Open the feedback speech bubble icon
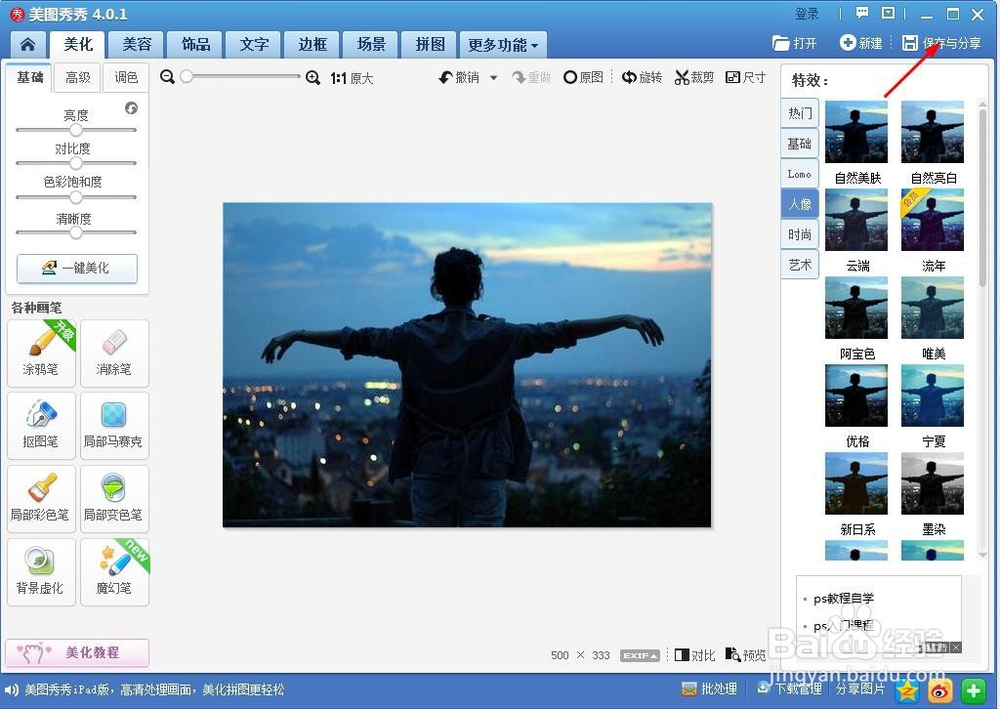The height and width of the screenshot is (709, 1000). point(862,13)
